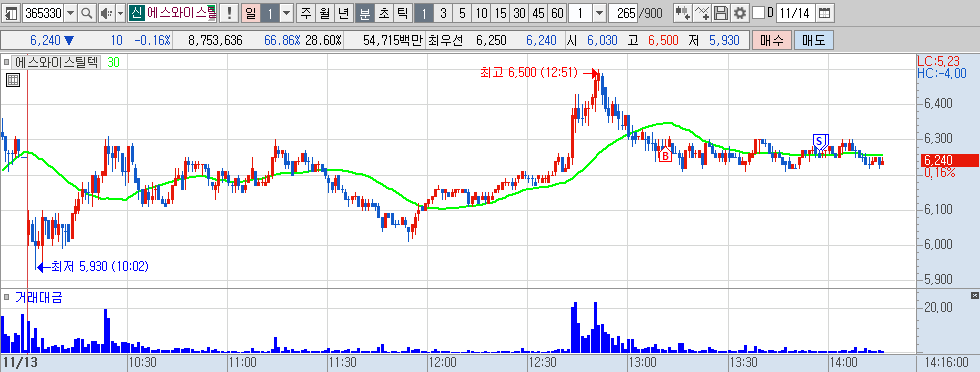Click the add indicator line icon
The image size is (980, 372).
702,13
